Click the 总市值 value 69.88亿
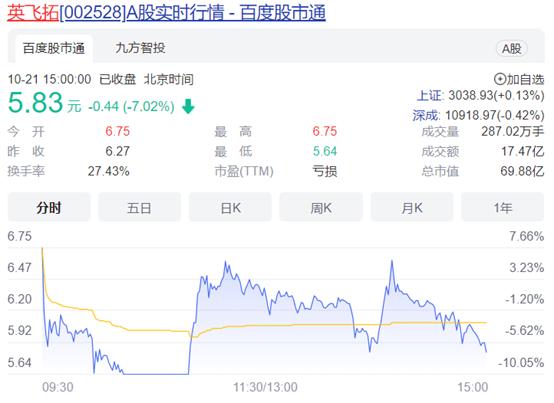This screenshot has width=554, height=403. (522, 171)
